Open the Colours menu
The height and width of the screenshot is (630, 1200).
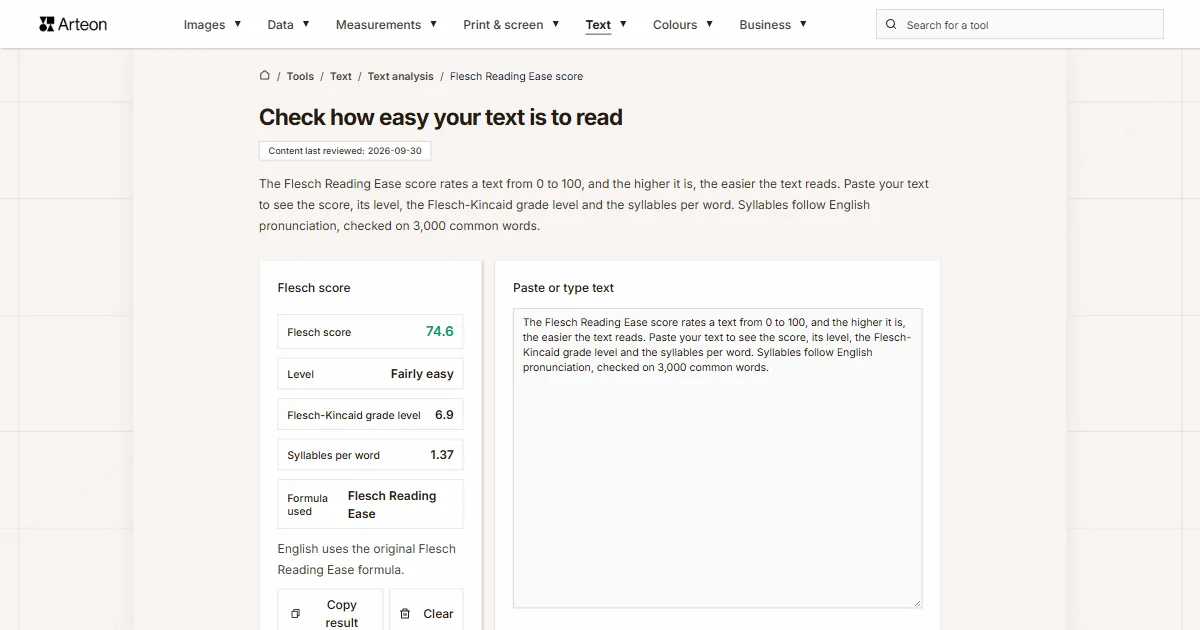675,24
